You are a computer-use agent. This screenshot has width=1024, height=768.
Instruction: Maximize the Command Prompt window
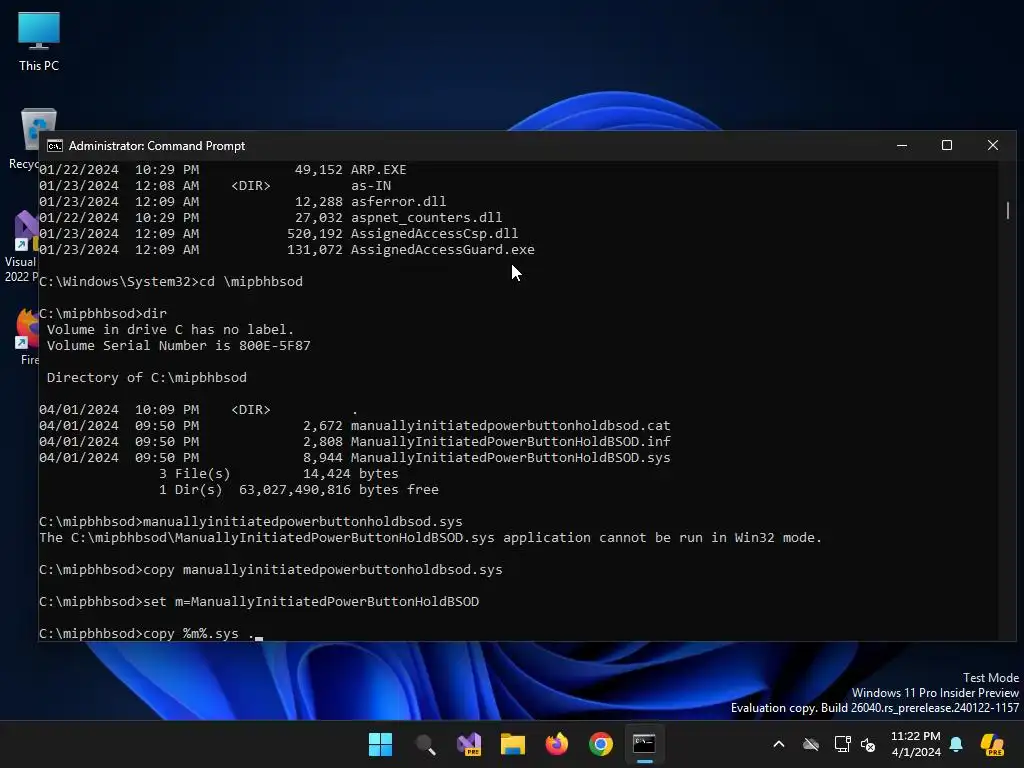coord(947,145)
